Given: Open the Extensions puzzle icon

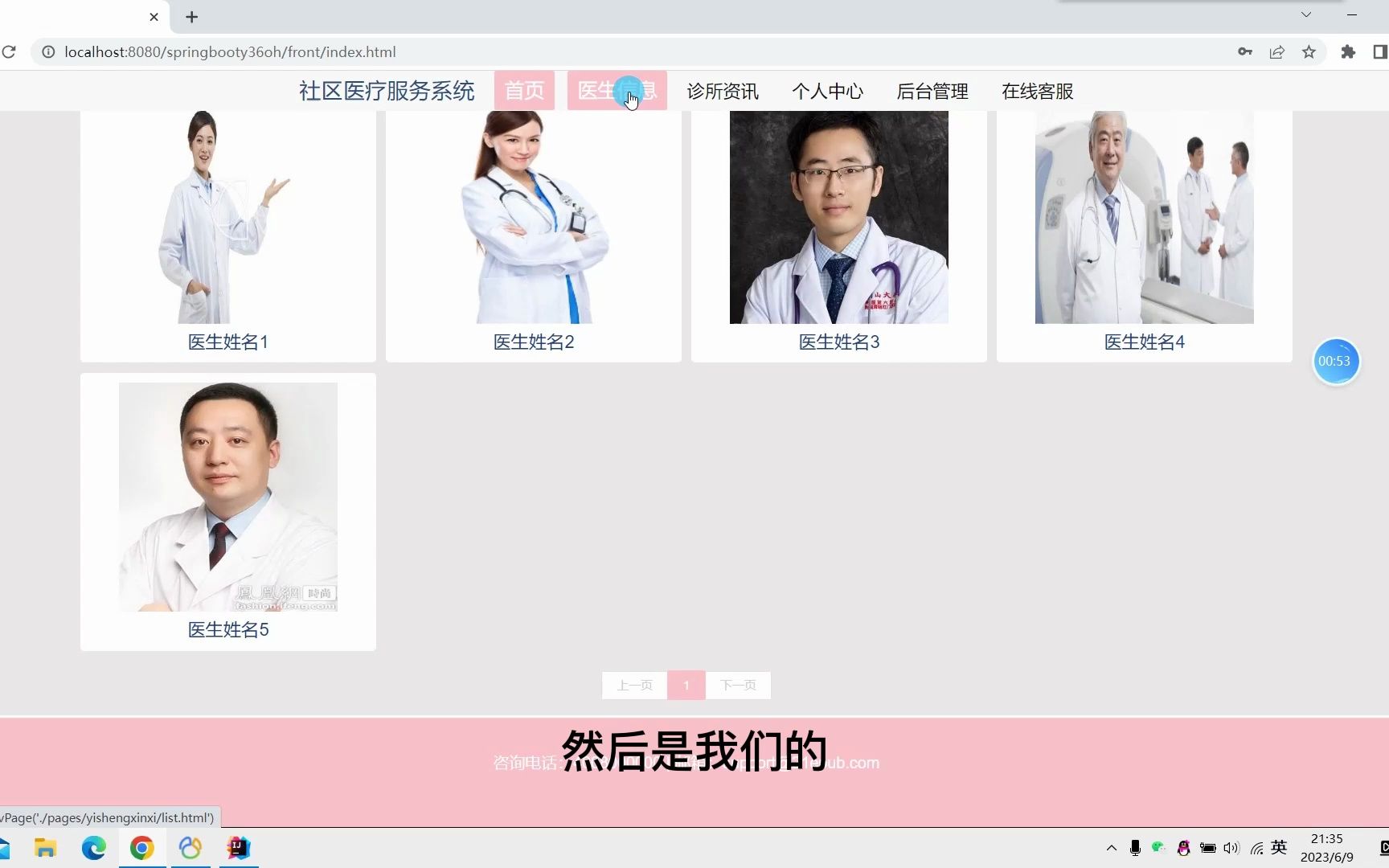Looking at the screenshot, I should 1349,51.
